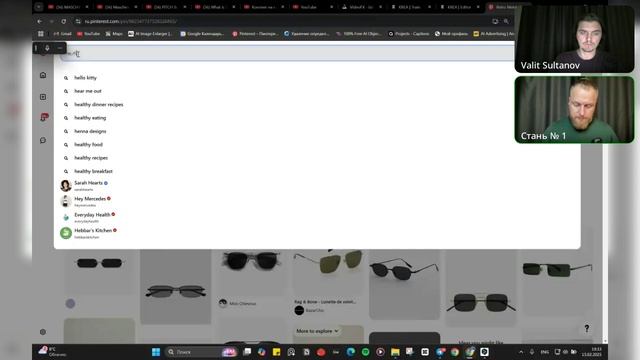Select the 'healthy recipes' suggestion
This screenshot has height=360, width=640.
click(x=91, y=158)
